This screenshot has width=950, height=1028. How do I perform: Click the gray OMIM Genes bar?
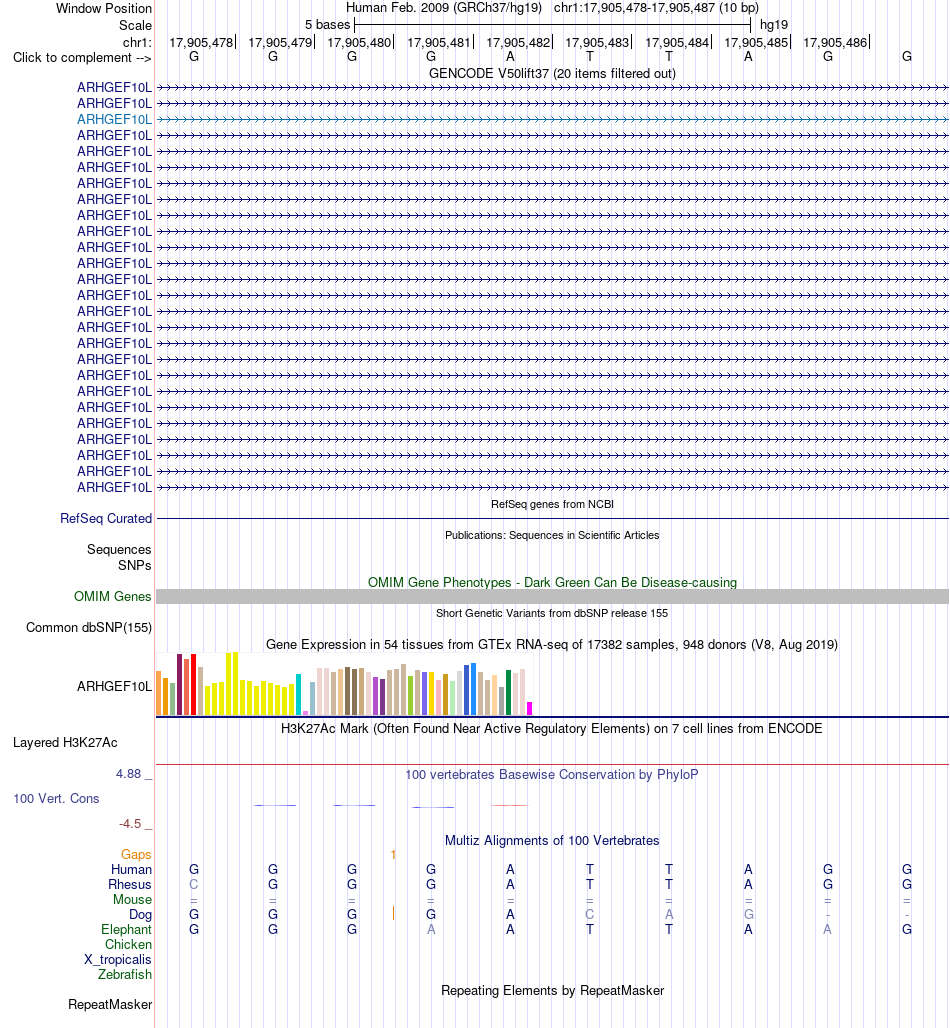(x=552, y=597)
